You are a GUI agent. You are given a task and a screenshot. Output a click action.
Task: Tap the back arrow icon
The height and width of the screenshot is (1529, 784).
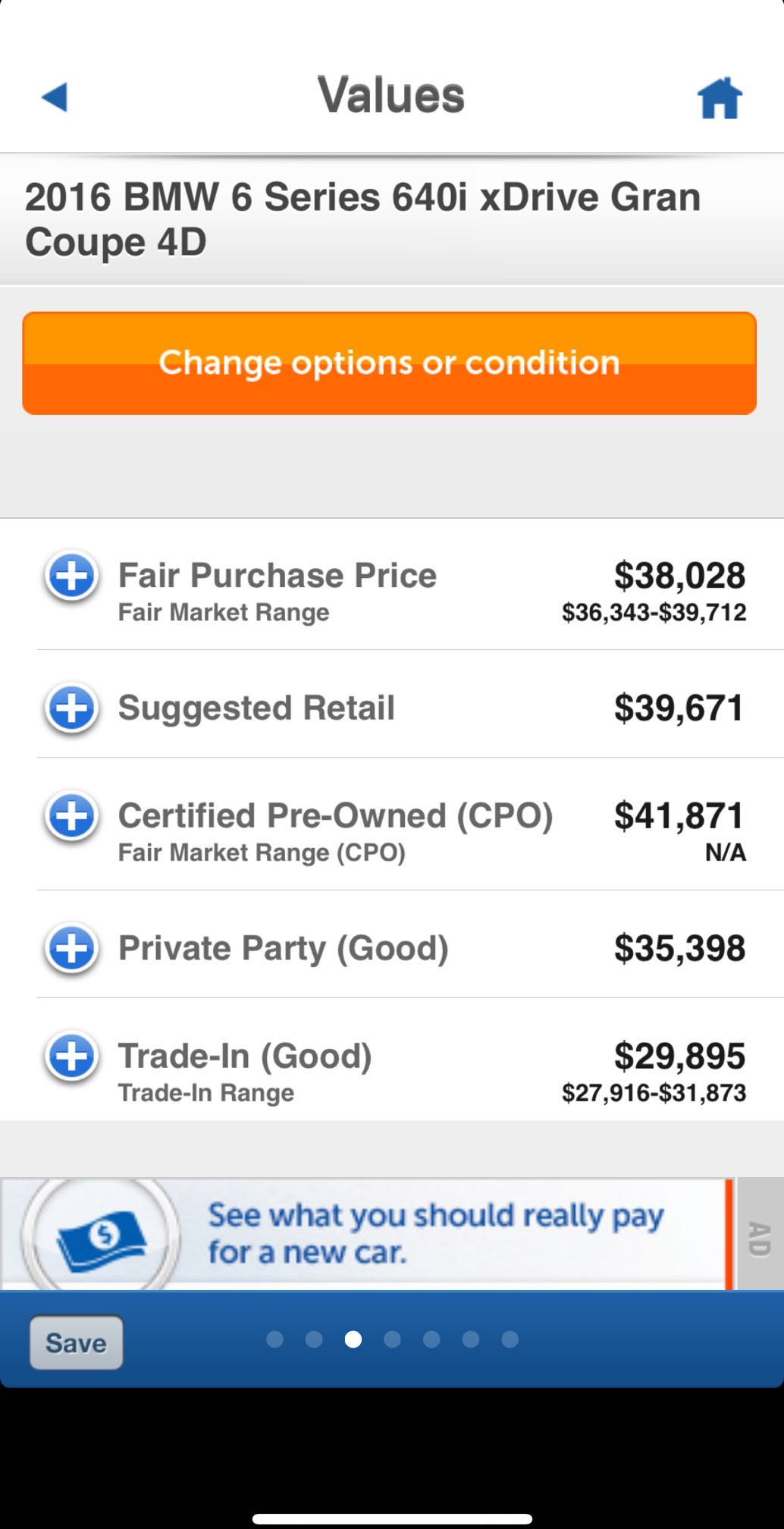click(x=55, y=97)
